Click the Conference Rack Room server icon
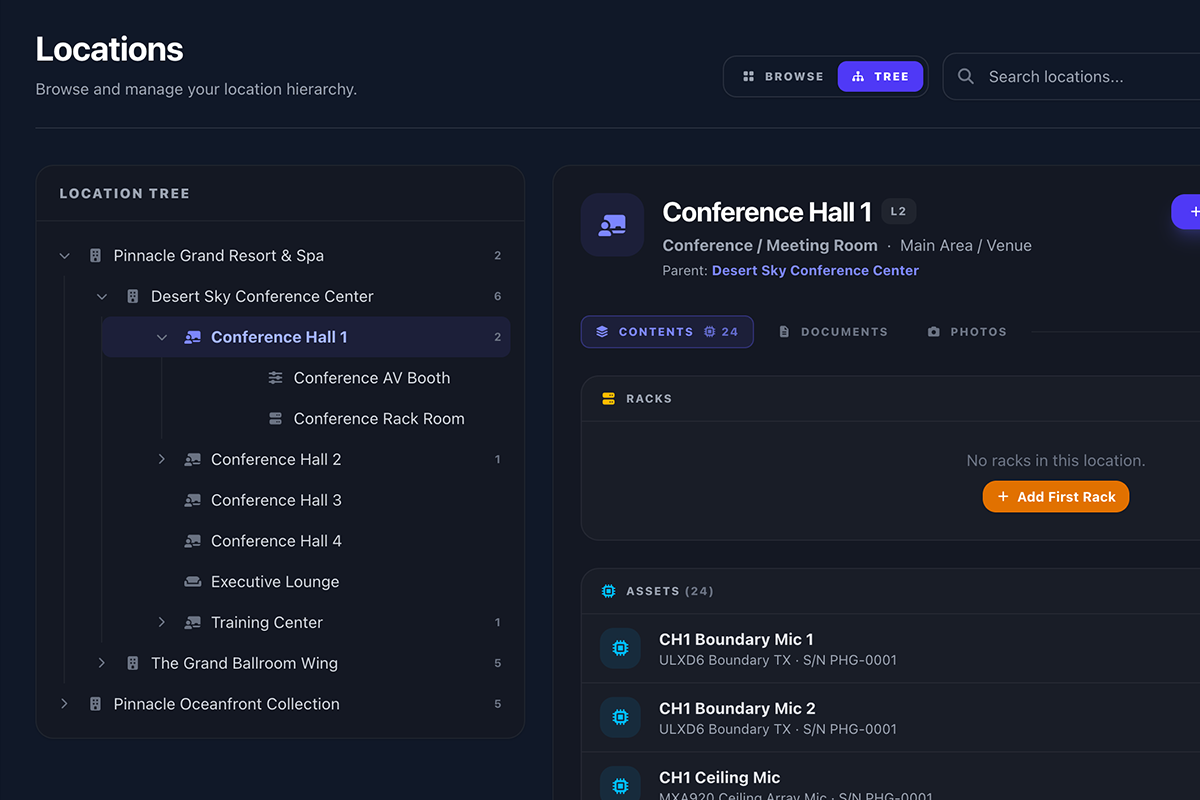Image resolution: width=1200 pixels, height=800 pixels. pyautogui.click(x=276, y=419)
